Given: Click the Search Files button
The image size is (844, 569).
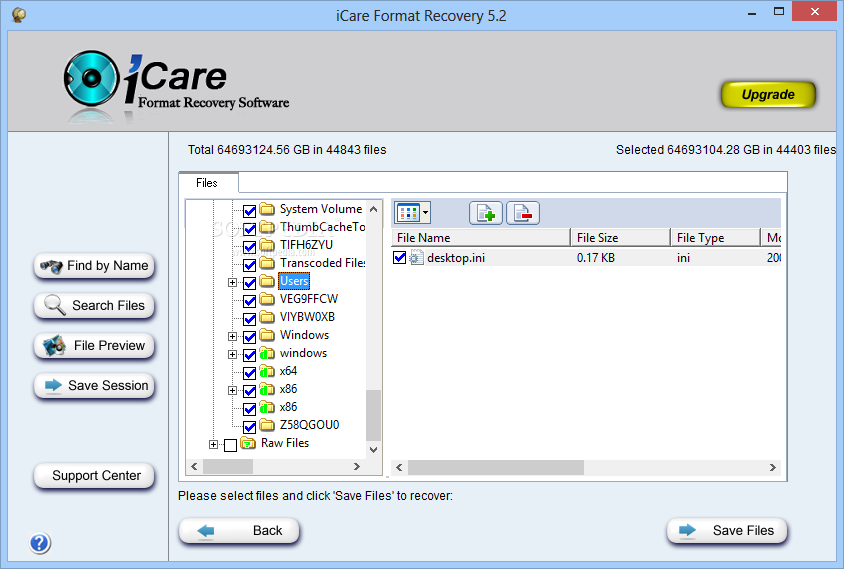Looking at the screenshot, I should point(94,306).
